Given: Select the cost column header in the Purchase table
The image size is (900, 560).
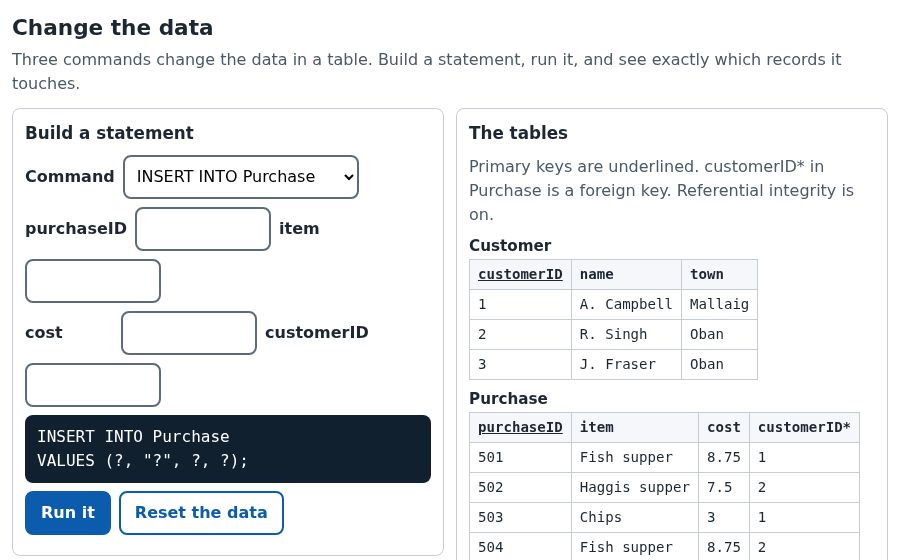Looking at the screenshot, I should 724,427.
